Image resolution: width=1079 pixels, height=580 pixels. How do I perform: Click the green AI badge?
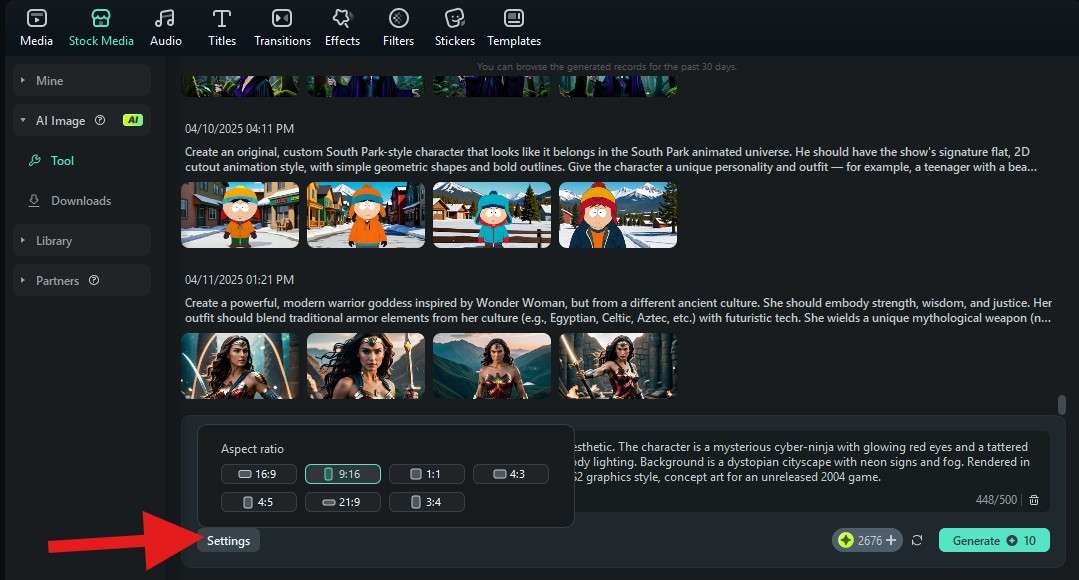[x=132, y=120]
